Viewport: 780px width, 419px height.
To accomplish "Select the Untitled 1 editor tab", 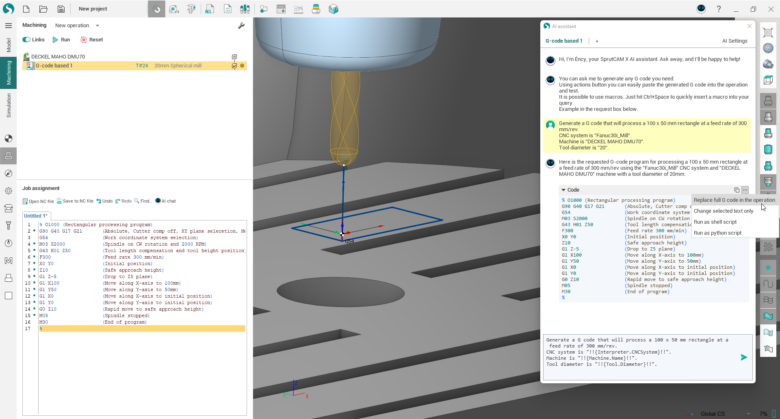I will click(36, 216).
